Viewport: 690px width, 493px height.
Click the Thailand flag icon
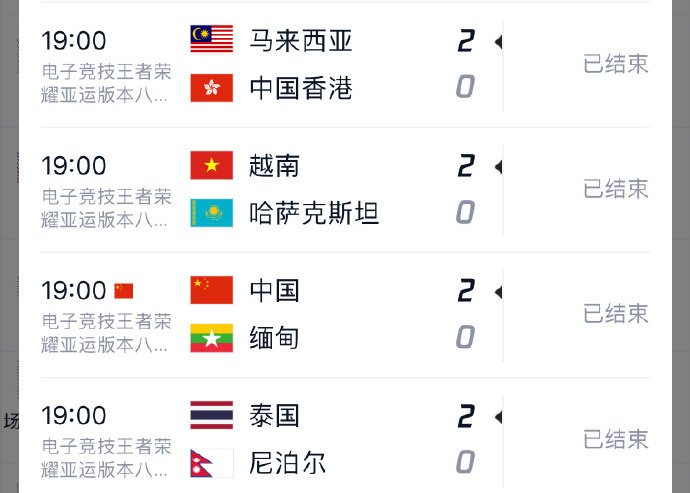pyautogui.click(x=211, y=415)
